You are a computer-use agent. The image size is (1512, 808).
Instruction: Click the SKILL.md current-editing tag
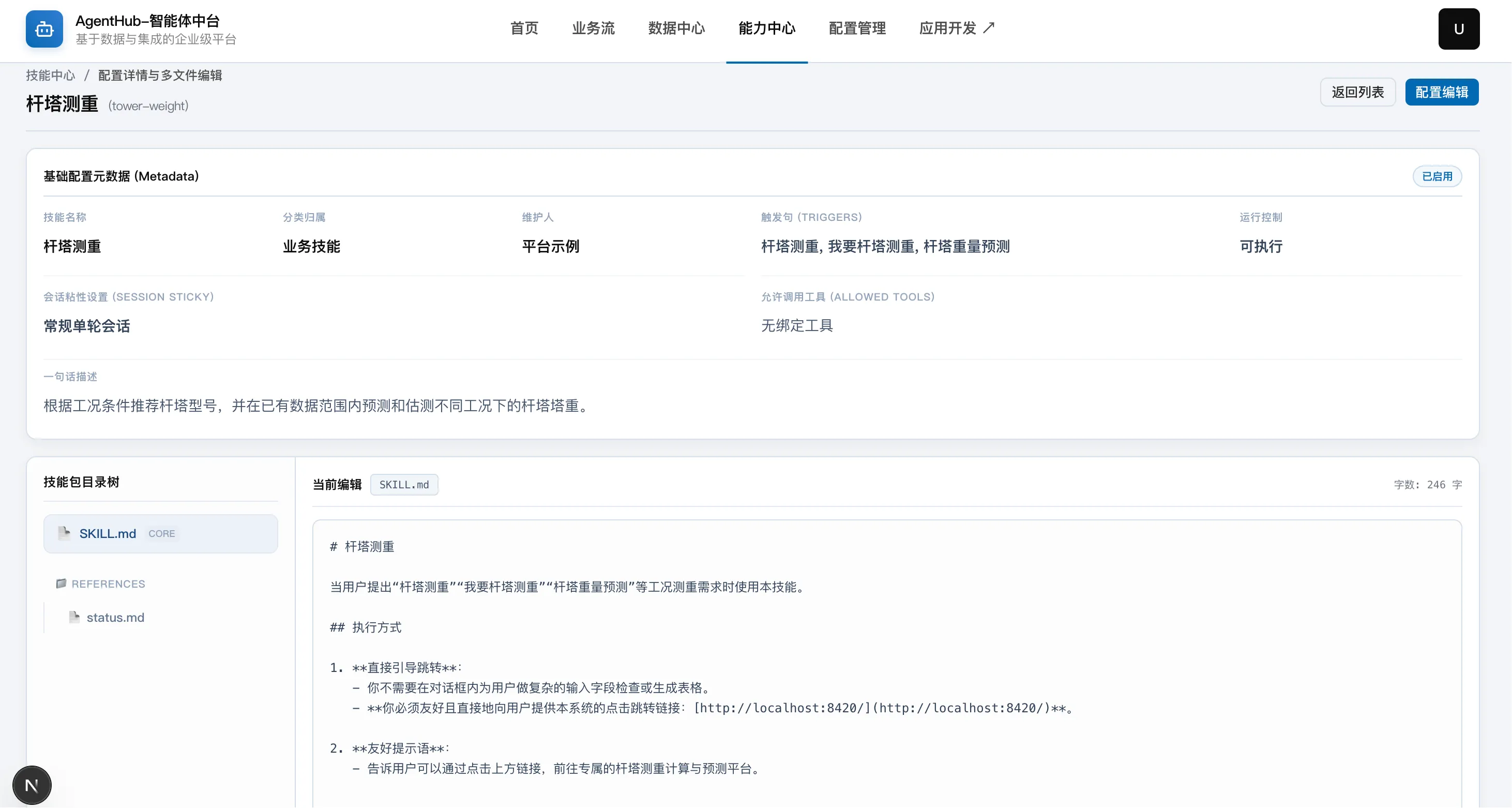point(404,485)
